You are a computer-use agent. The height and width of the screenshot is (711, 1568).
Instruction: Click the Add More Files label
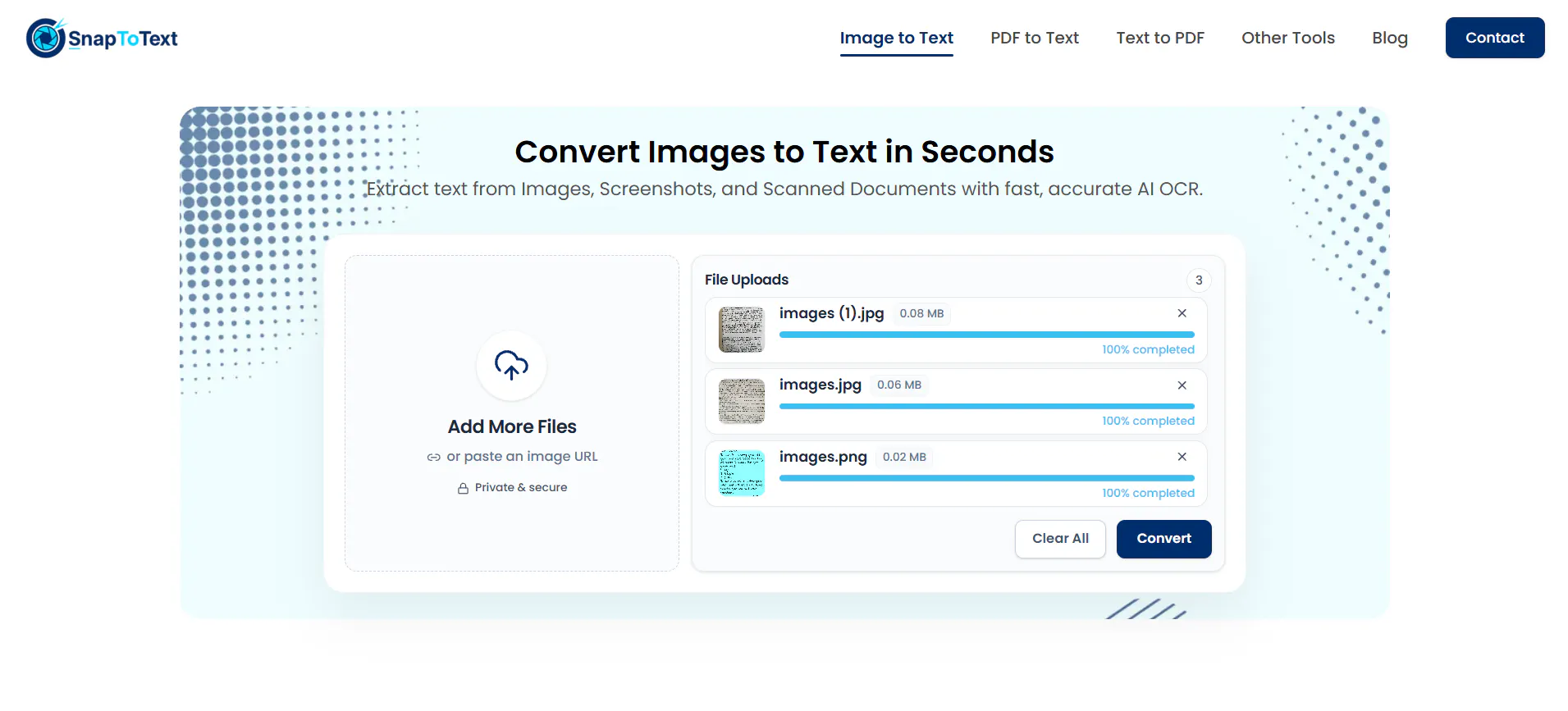tap(512, 426)
